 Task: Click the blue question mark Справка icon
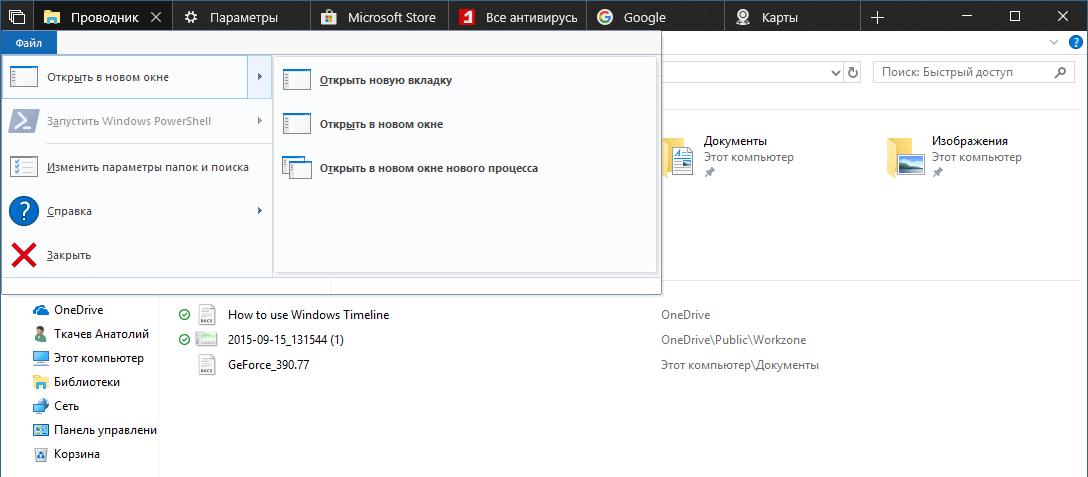click(24, 210)
